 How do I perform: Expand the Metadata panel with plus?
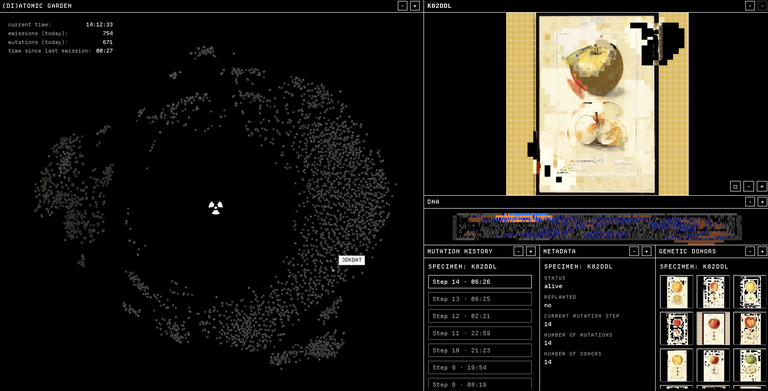[x=647, y=251]
